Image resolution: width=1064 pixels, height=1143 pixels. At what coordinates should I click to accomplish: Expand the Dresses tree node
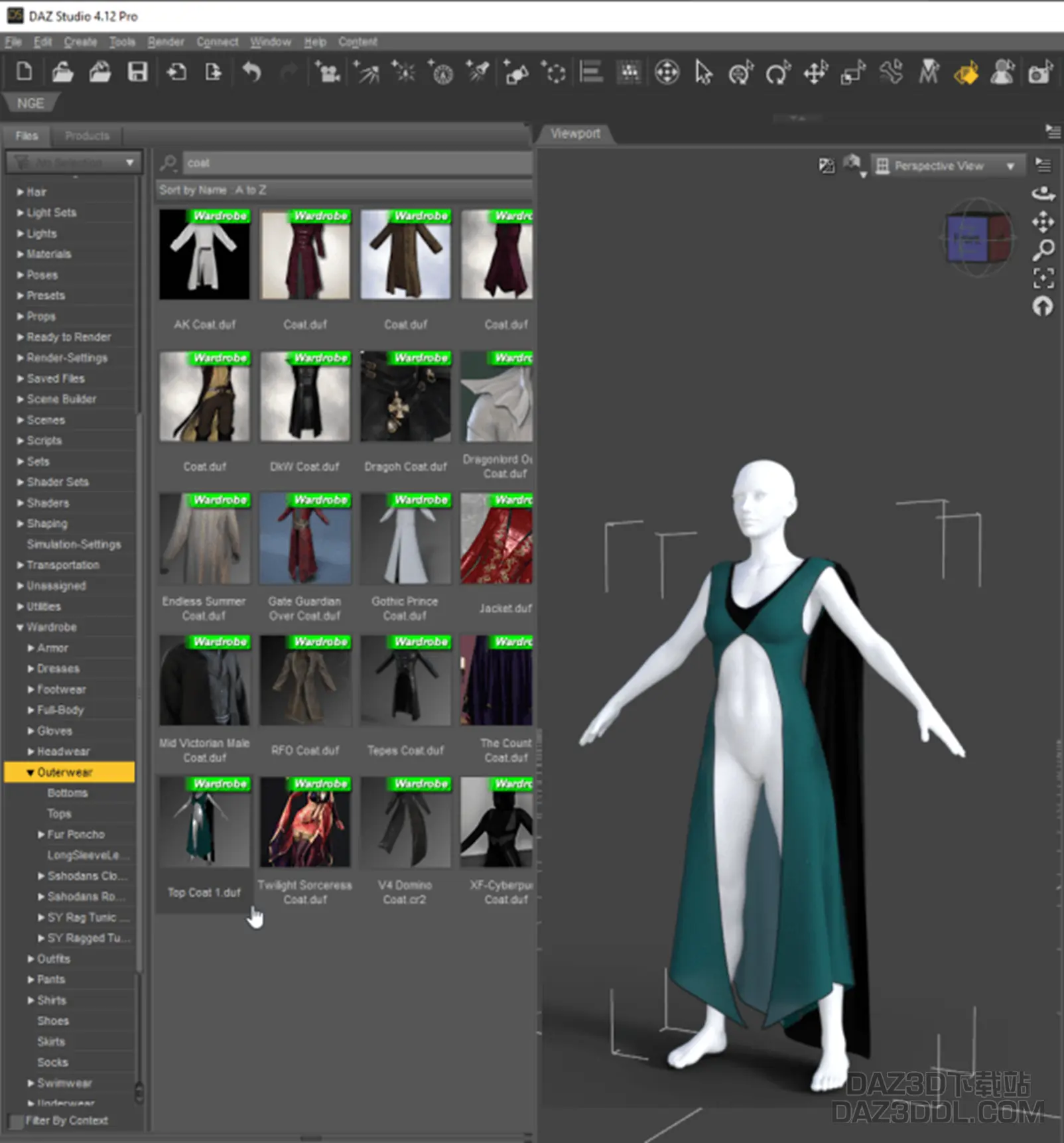coord(31,669)
